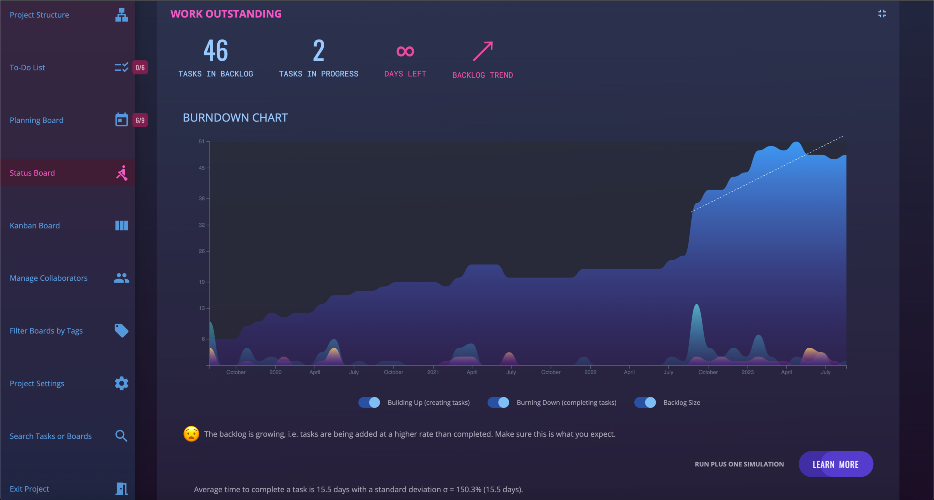Select Status Board menu item

32,173
